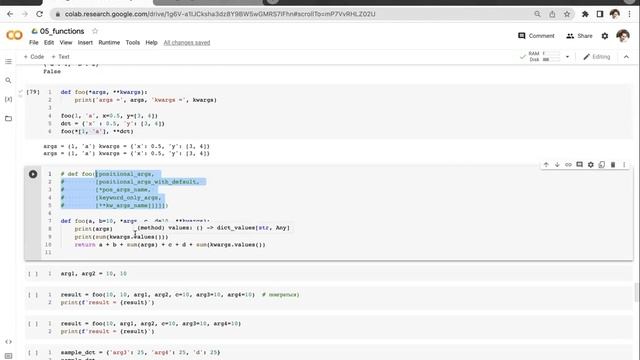Viewport: 640px width, 360px height.
Task: Open the Google account avatar in Colab
Action: (623, 36)
